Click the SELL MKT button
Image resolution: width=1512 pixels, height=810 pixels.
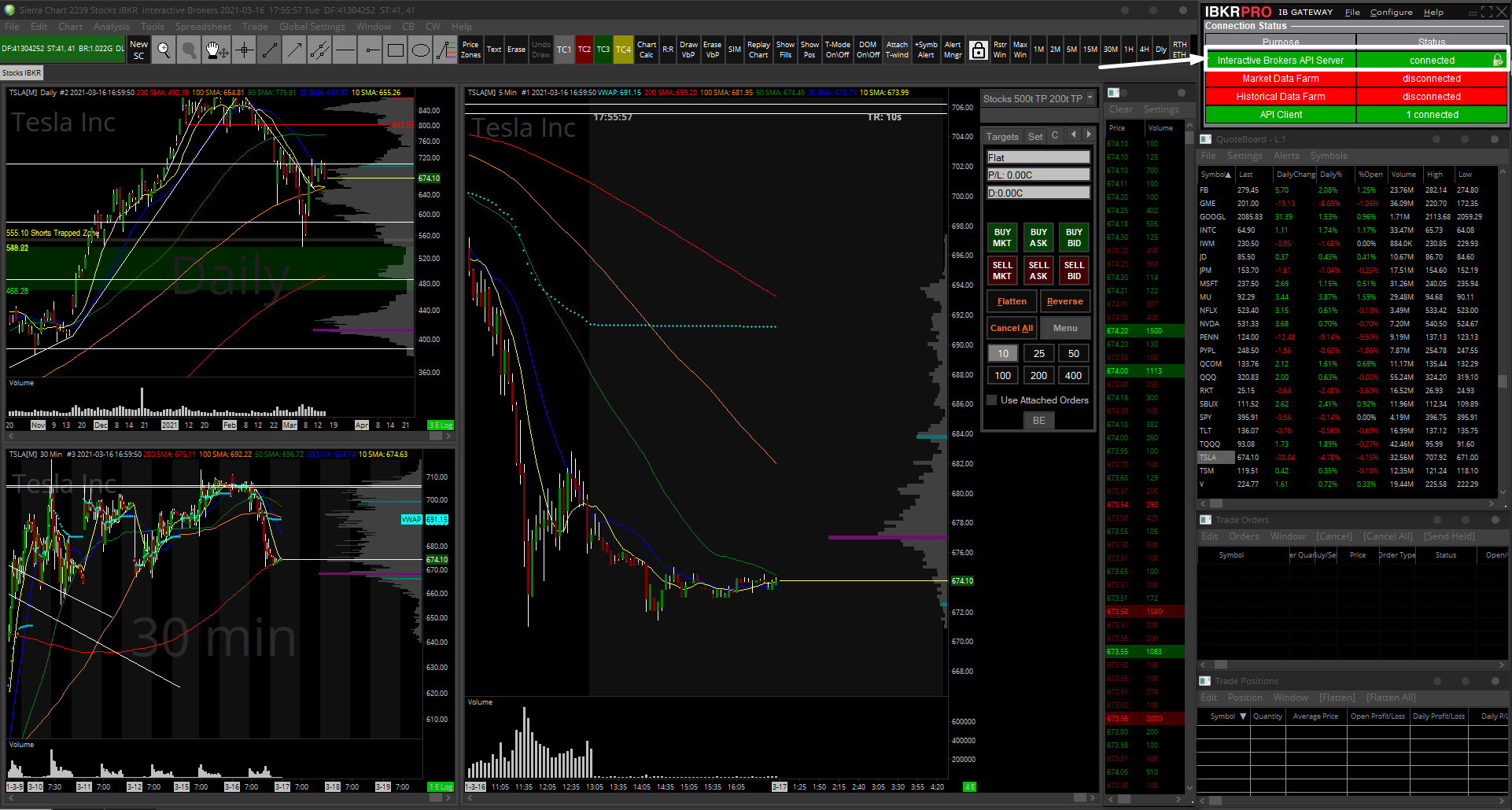[x=1002, y=271]
